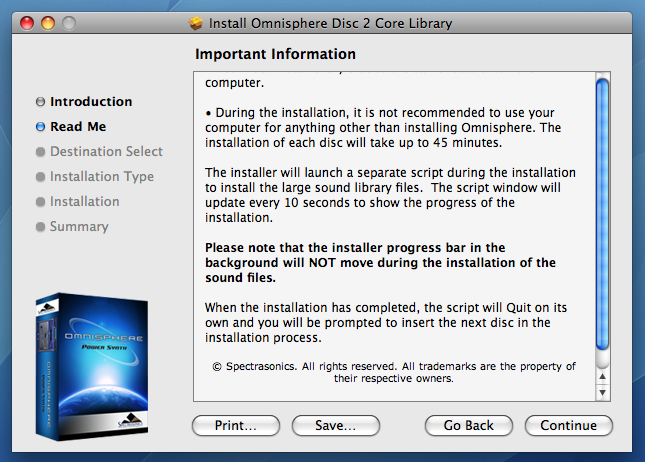
Task: Click the scroll up arrow
Action: pyautogui.click(x=603, y=376)
